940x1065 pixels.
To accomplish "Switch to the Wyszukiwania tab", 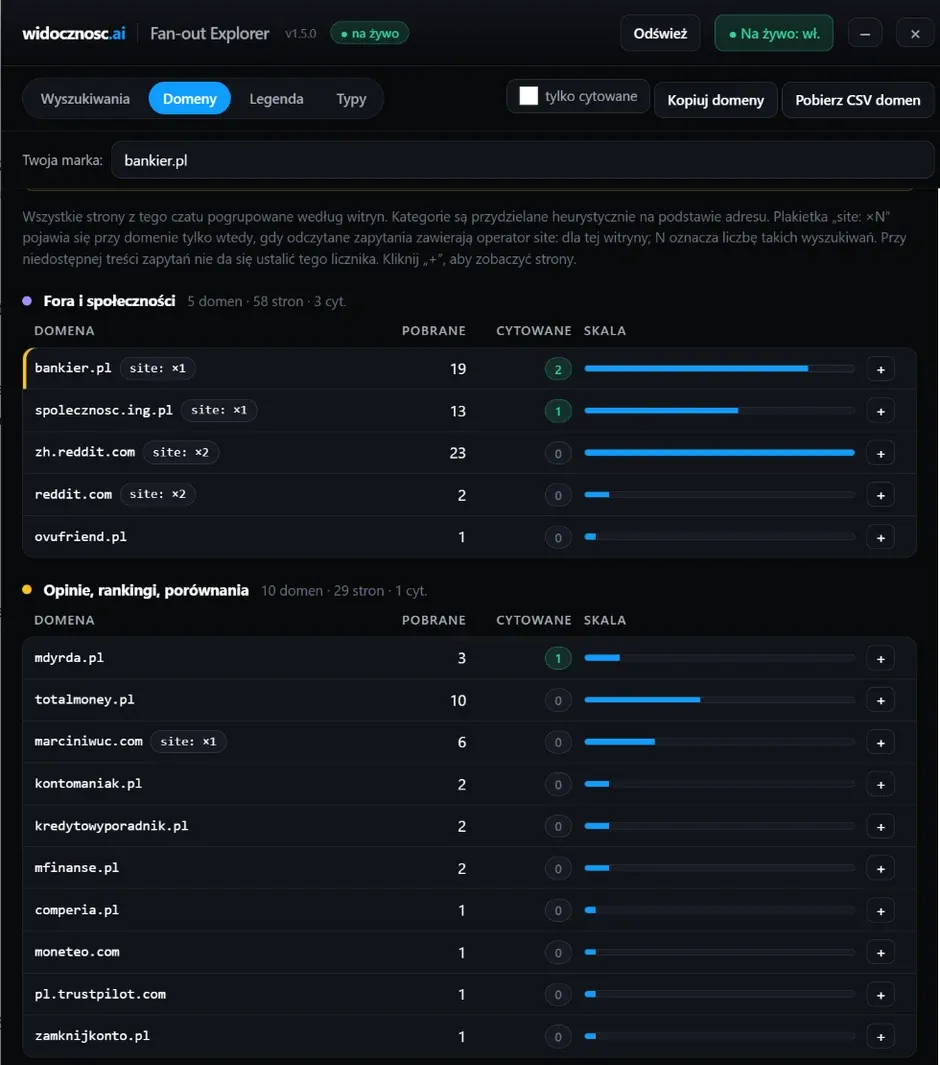I will pyautogui.click(x=85, y=98).
